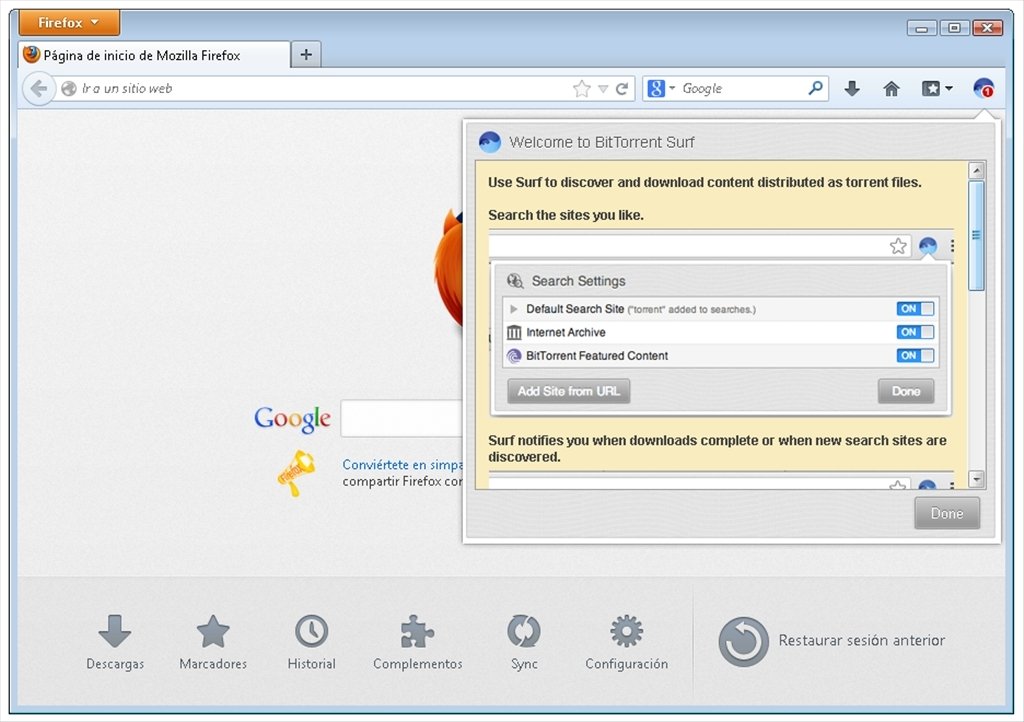Click the welcome panel scrollbar thumb
The image size is (1024, 722).
point(976,236)
